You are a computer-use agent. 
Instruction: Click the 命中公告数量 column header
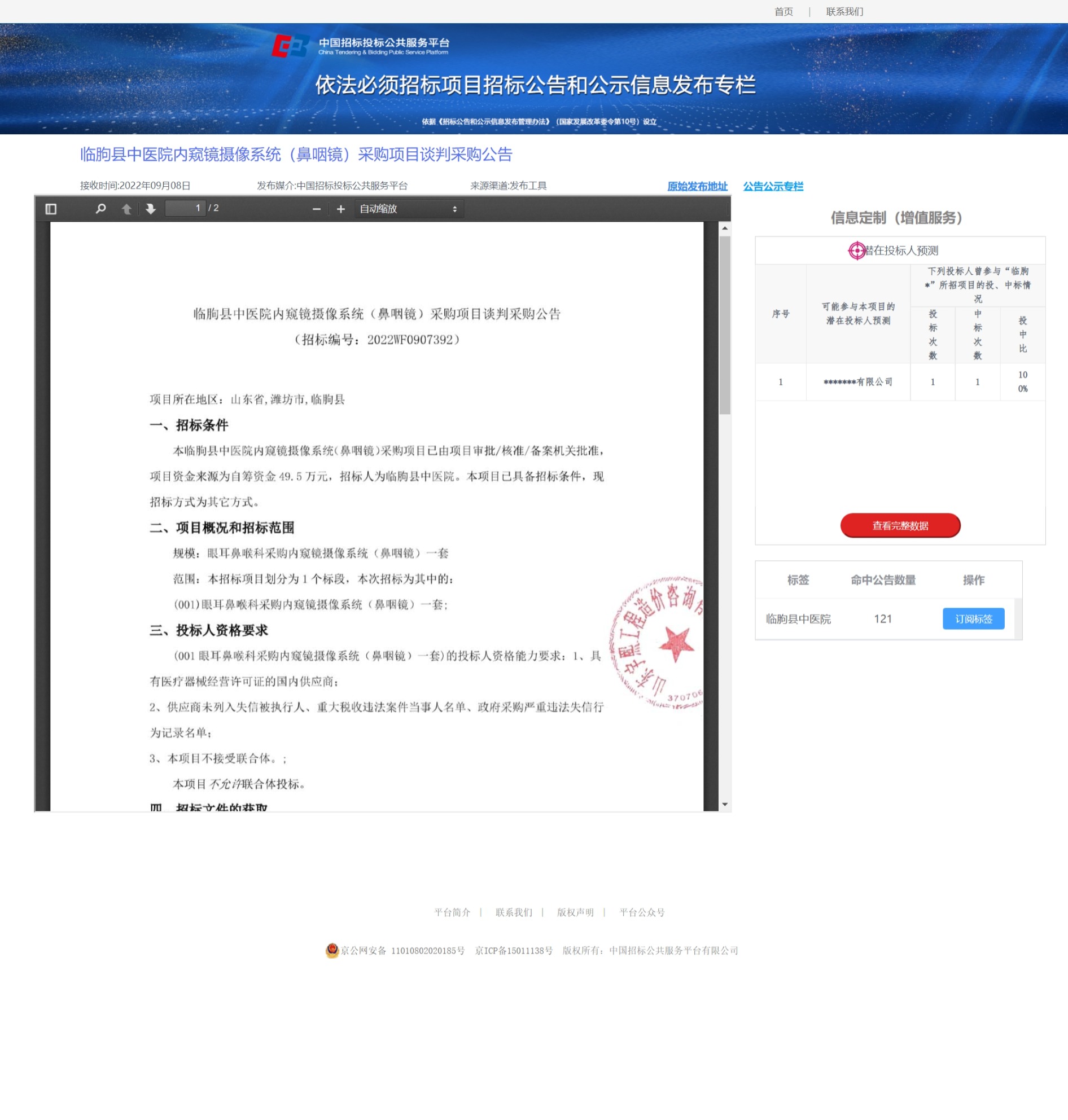pyautogui.click(x=883, y=580)
